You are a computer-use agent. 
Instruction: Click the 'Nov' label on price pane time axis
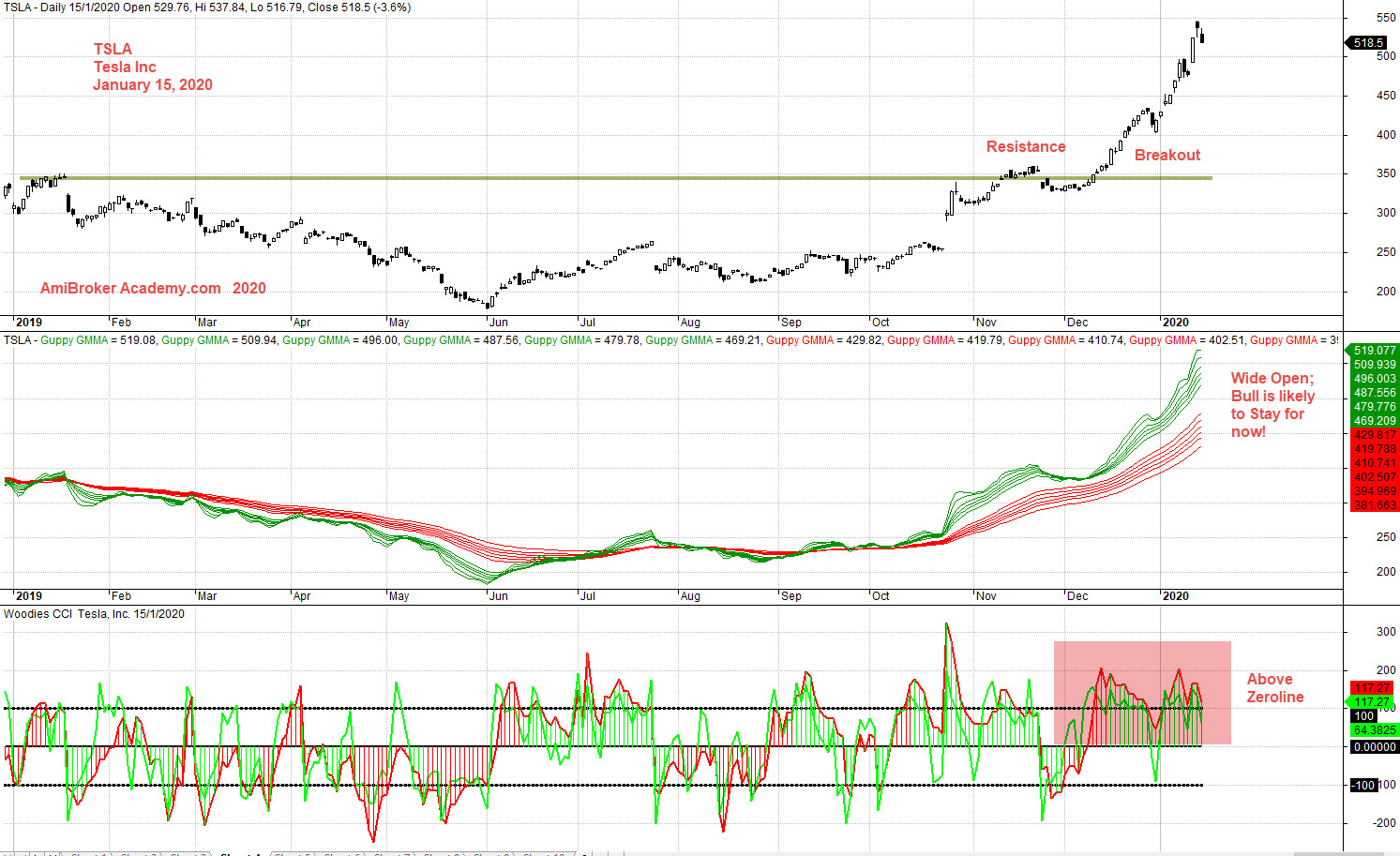(x=986, y=322)
